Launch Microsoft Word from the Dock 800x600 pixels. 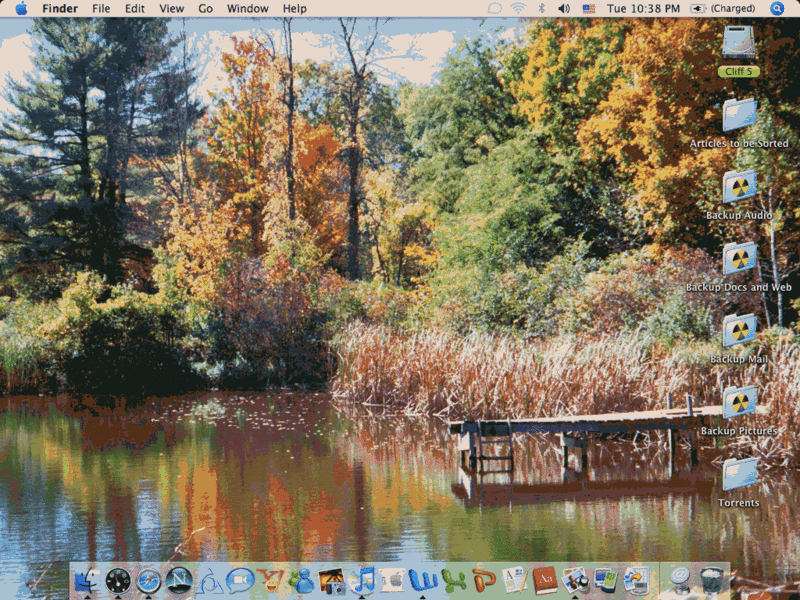click(423, 580)
